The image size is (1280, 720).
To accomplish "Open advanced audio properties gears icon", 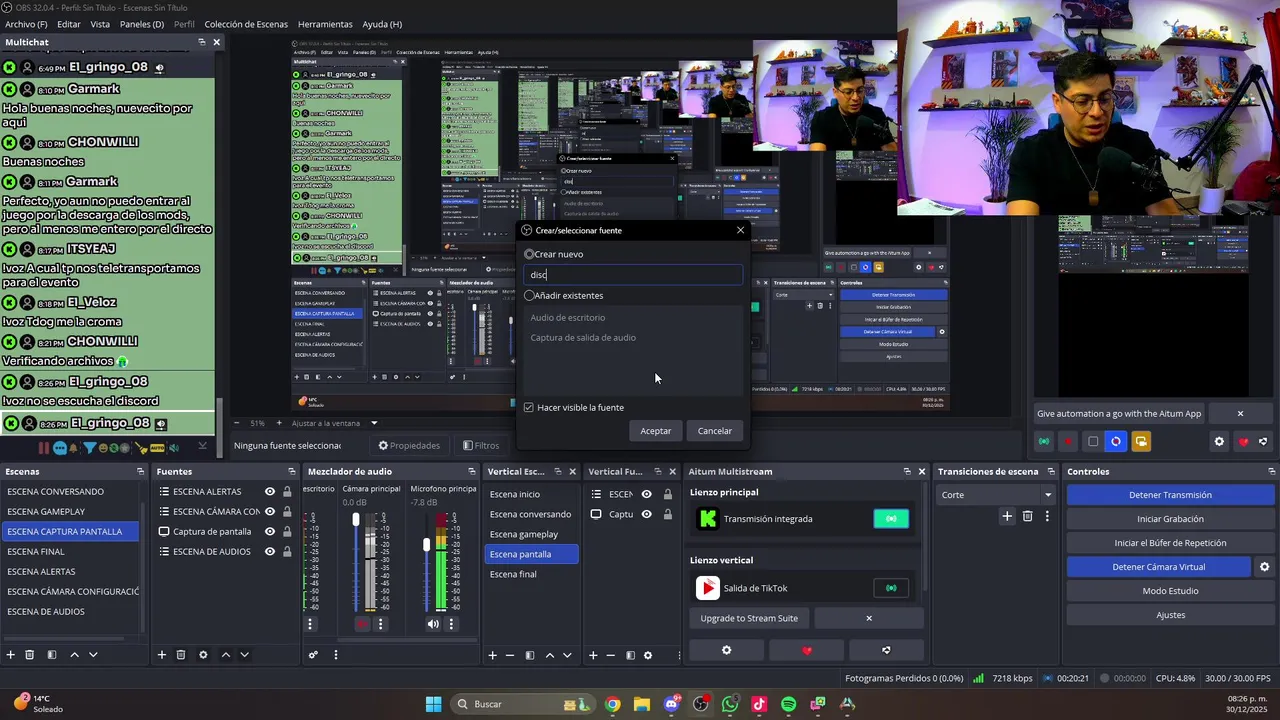I will (x=313, y=655).
